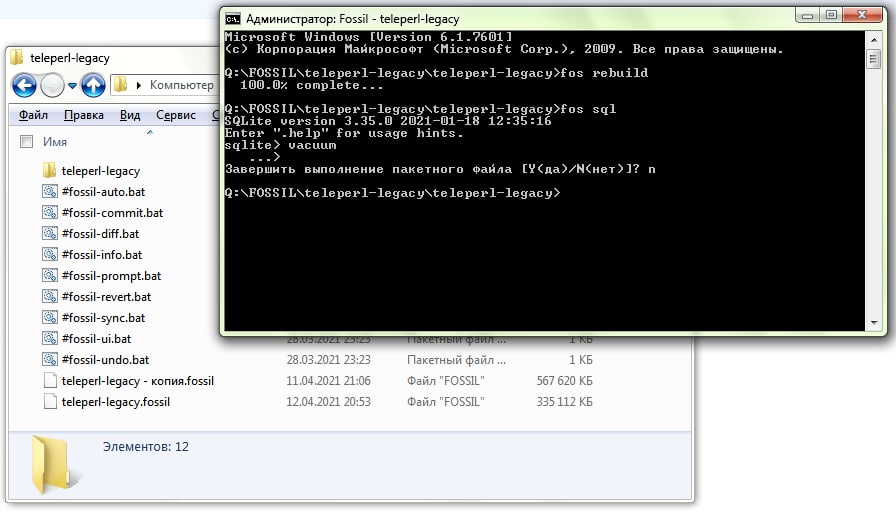
Task: Open the Вид menu
Action: tap(130, 115)
